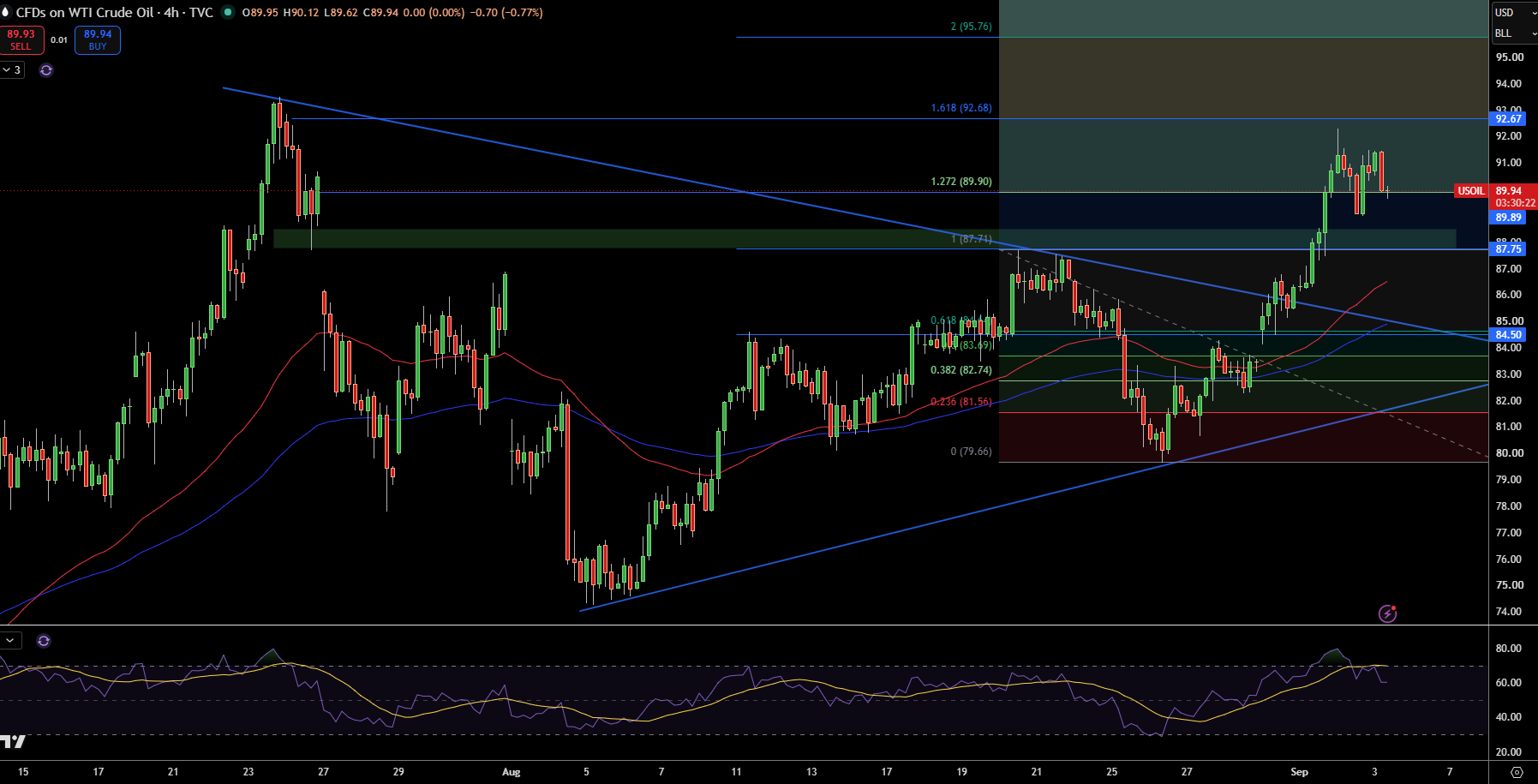Click the oil drop symbol icon
This screenshot has height=784, width=1538.
(5, 12)
